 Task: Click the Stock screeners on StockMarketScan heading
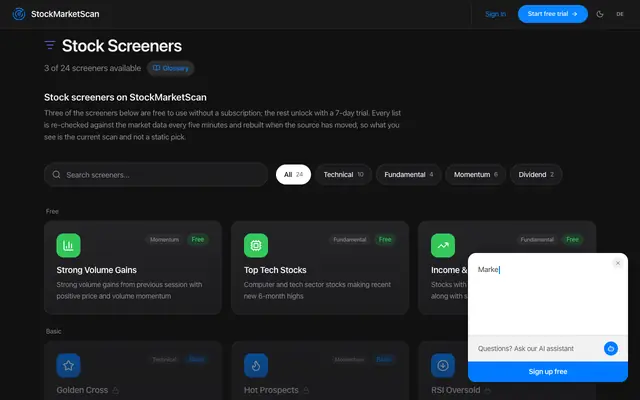click(125, 97)
